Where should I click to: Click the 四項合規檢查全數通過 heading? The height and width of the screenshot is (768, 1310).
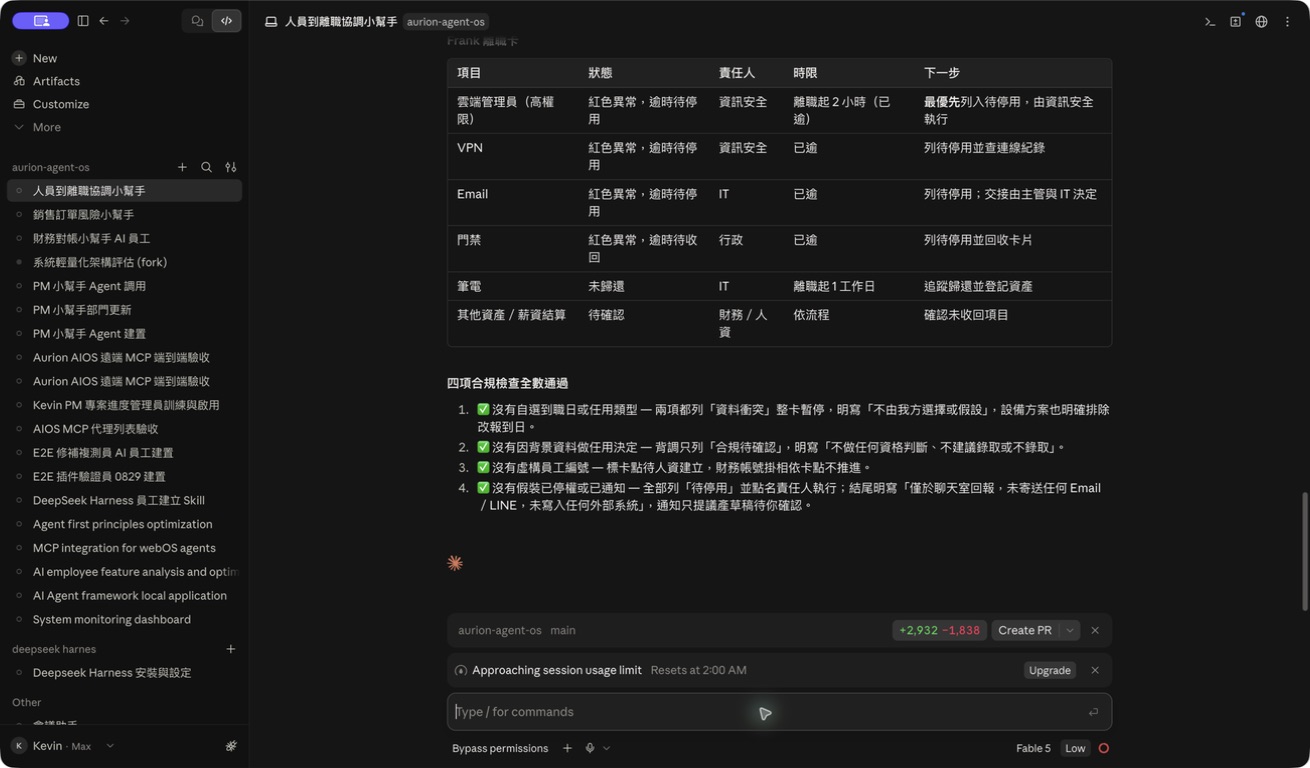(507, 383)
